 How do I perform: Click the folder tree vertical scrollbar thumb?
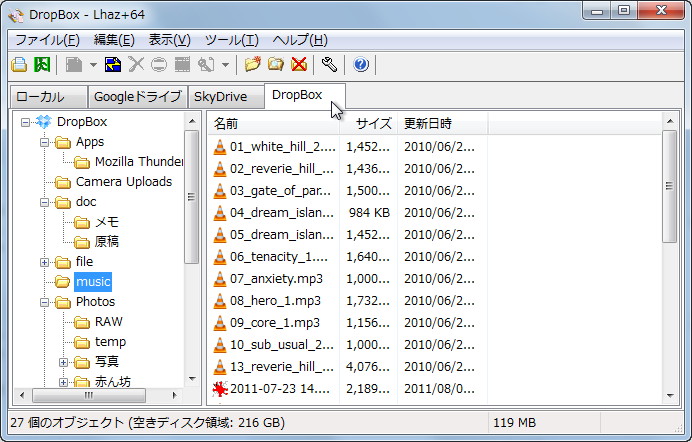click(x=191, y=197)
